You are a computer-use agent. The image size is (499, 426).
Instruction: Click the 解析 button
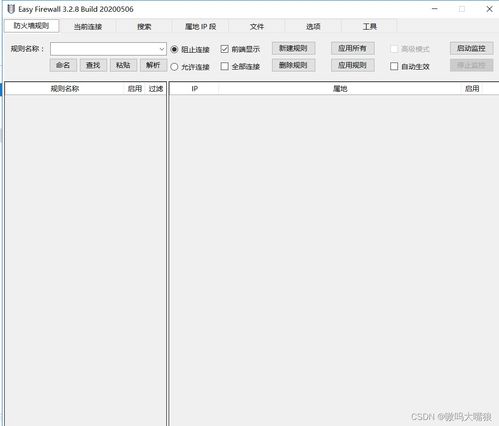153,65
